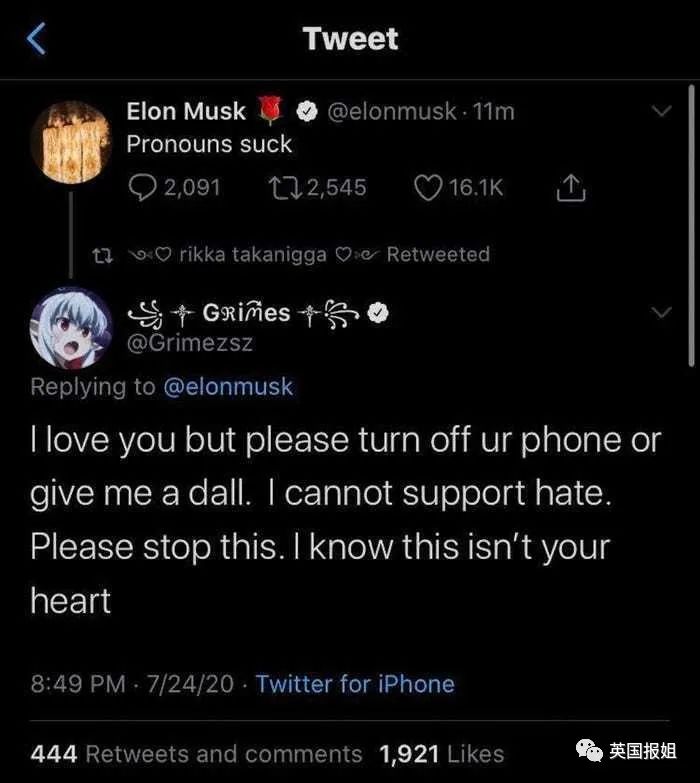Click the reply icon under Pronouns suck tweet
Viewport: 700px width, 783px height.
pos(143,187)
